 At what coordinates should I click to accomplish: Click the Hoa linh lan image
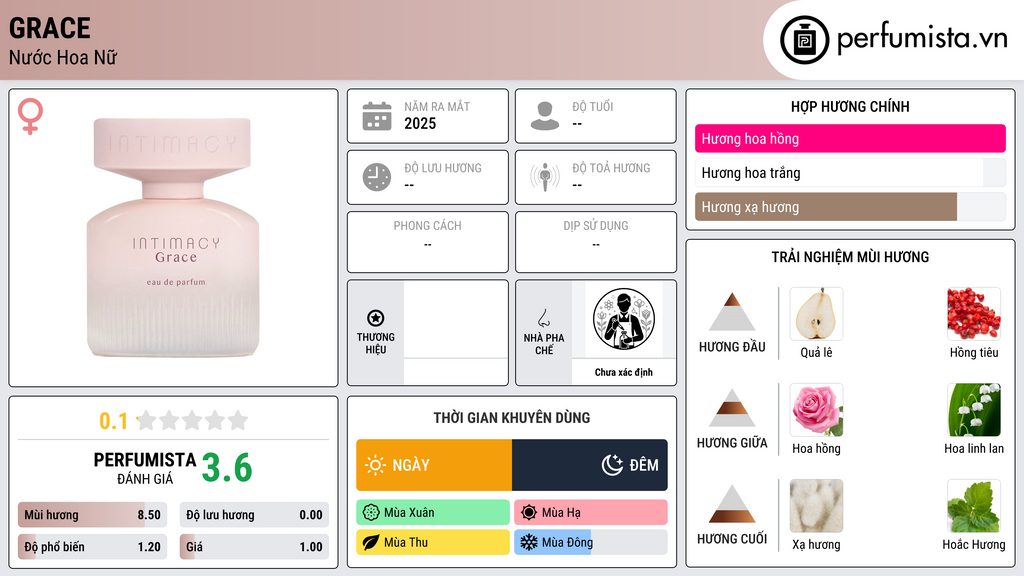point(974,410)
